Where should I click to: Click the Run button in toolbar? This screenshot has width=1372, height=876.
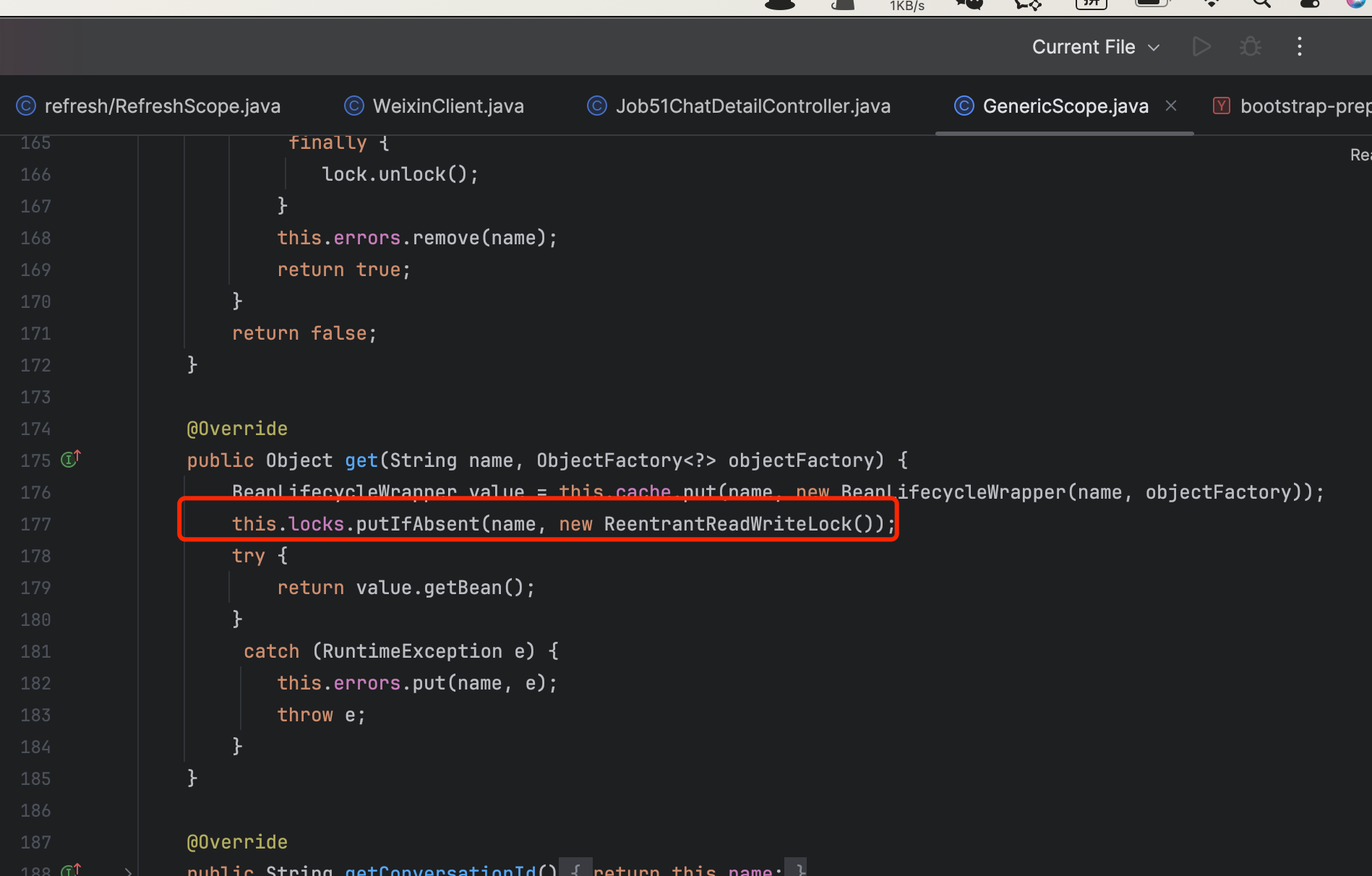point(1201,47)
